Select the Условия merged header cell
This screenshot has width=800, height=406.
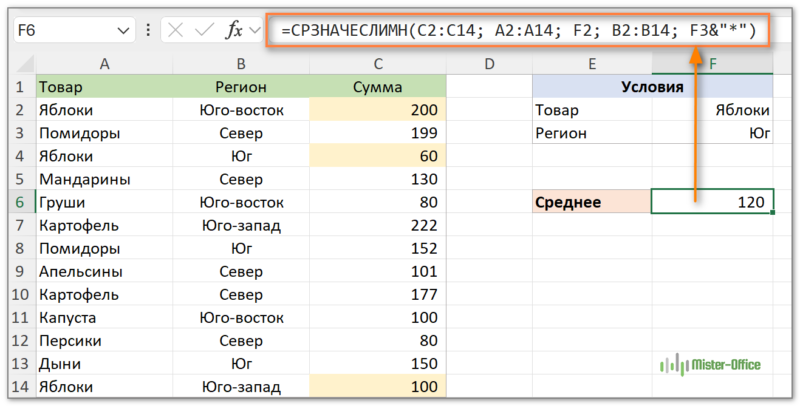652,87
